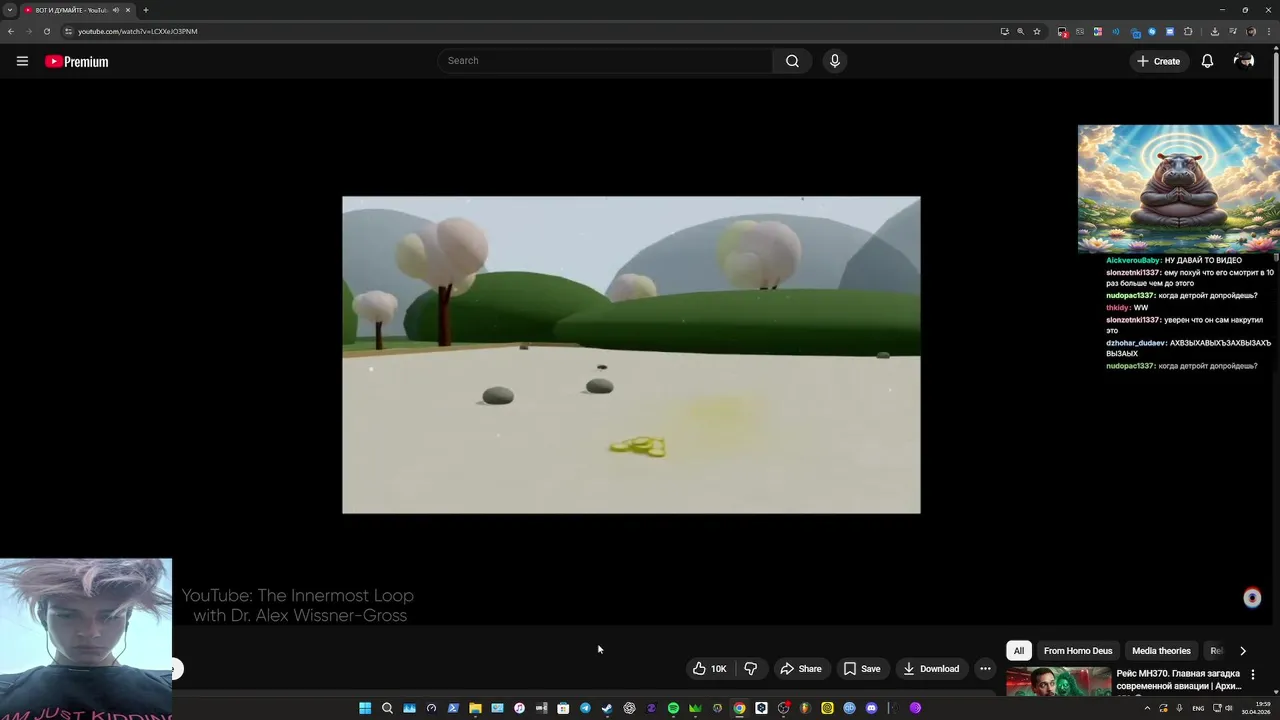The height and width of the screenshot is (720, 1280).
Task: Click the search magnifier button
Action: pyautogui.click(x=792, y=61)
